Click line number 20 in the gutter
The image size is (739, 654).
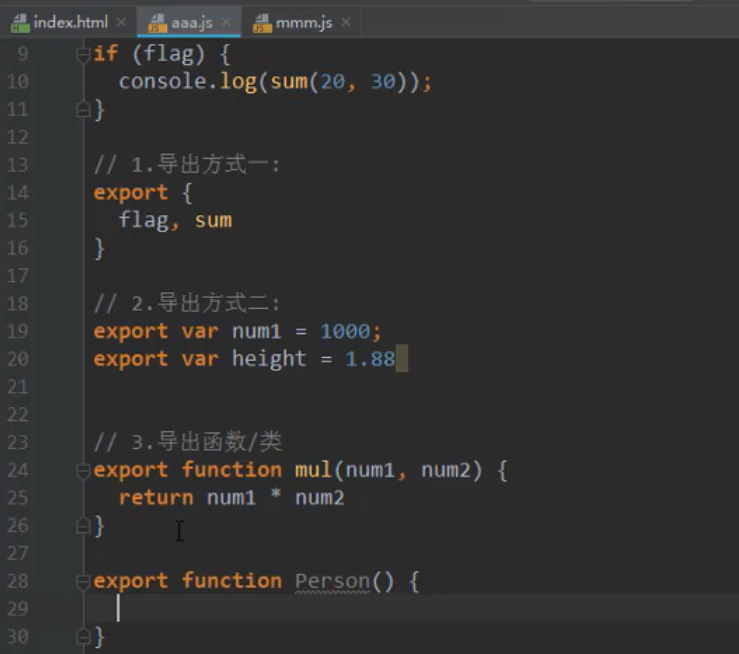(18, 360)
